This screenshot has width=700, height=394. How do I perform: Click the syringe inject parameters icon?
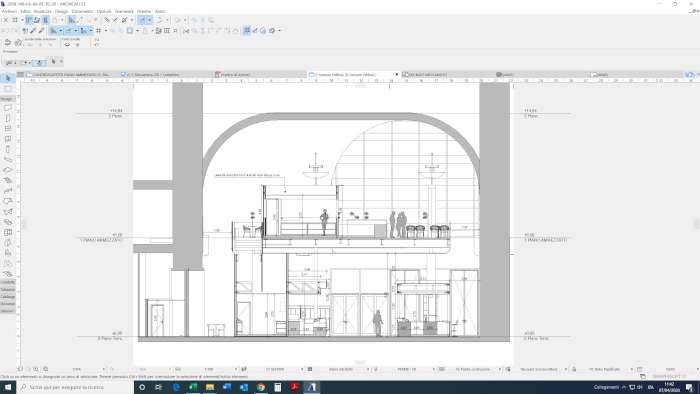[x=42, y=31]
